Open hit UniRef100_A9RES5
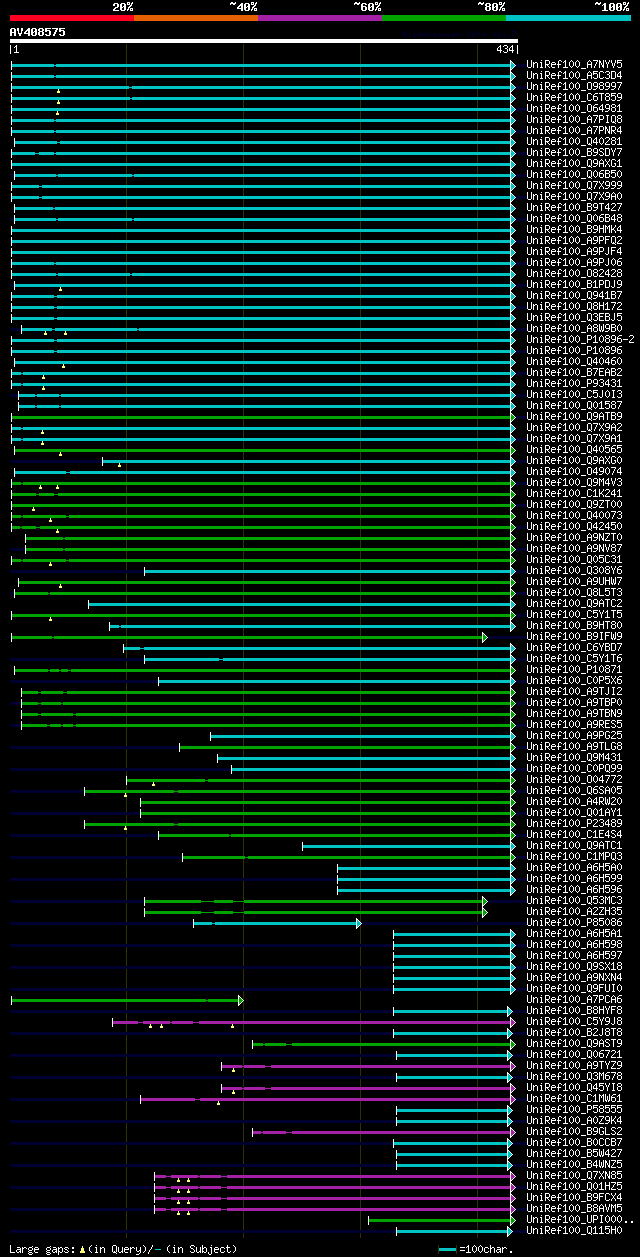The image size is (640, 1257). 573,724
